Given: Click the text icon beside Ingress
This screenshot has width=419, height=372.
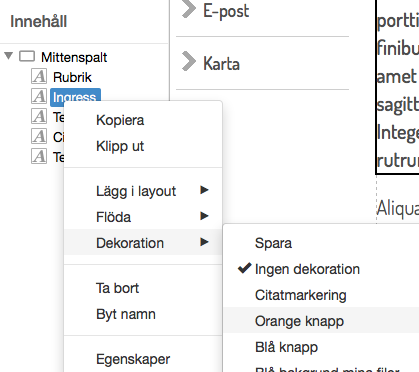Looking at the screenshot, I should tap(39, 96).
